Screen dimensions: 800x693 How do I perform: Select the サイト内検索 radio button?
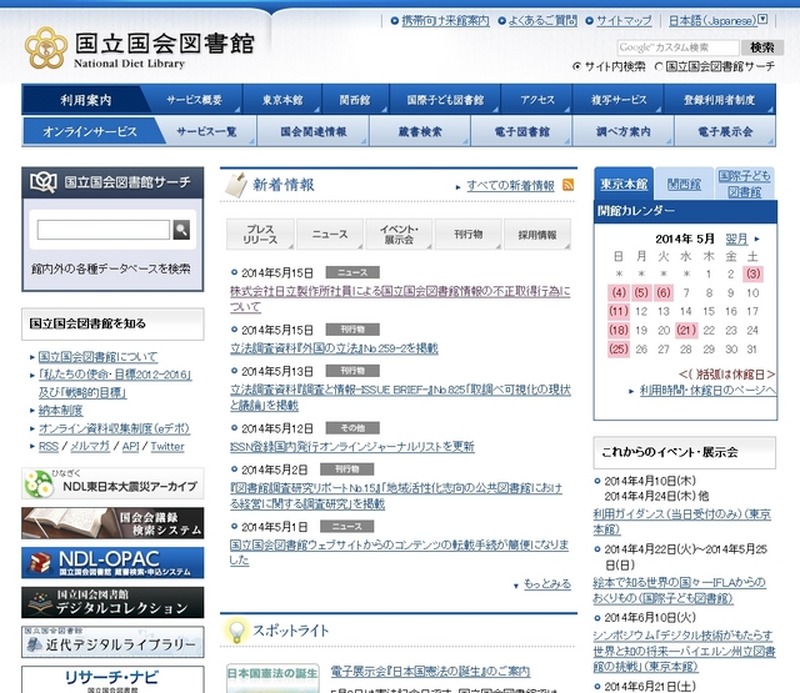[577, 66]
